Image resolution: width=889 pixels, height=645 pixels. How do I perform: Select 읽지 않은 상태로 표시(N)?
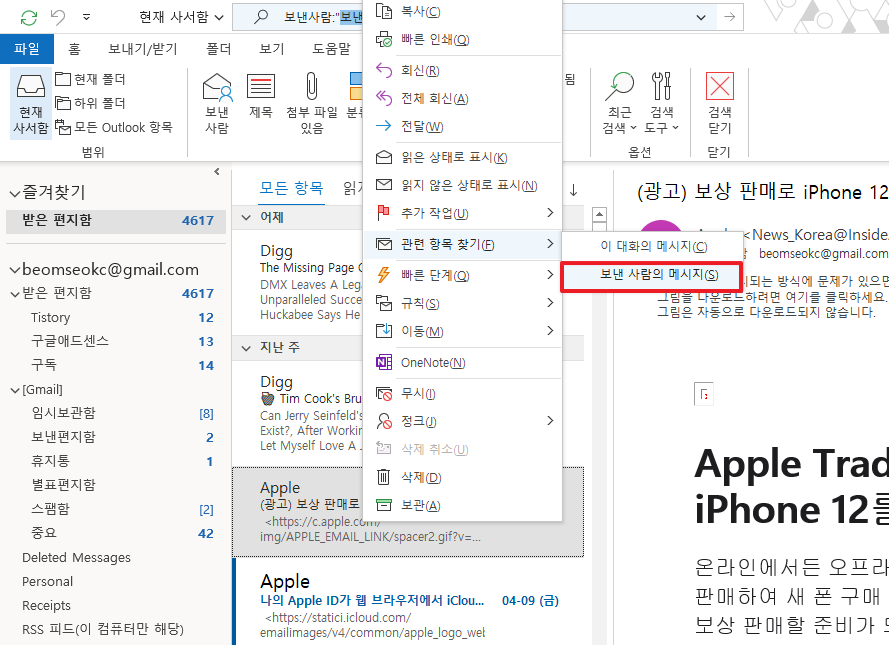(463, 185)
